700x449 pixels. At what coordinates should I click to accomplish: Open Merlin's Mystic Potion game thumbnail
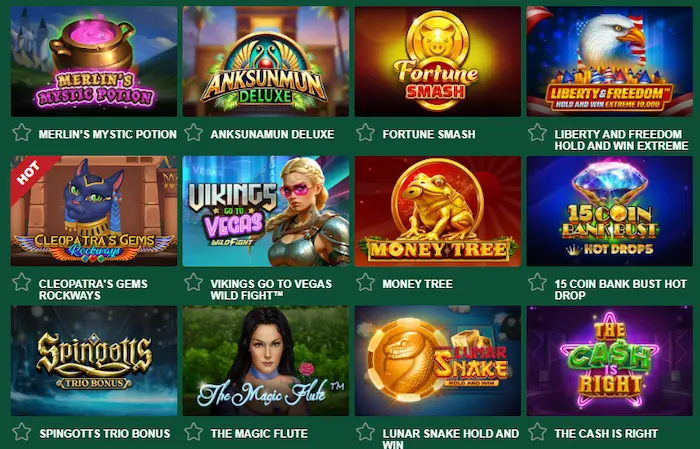coord(94,62)
